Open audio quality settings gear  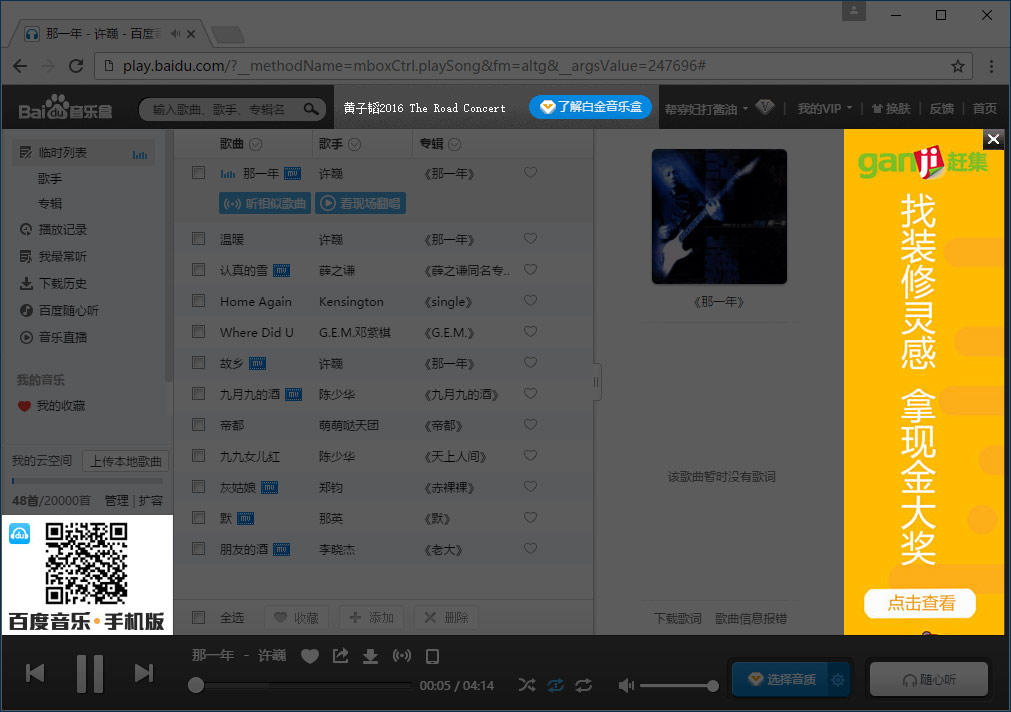(838, 680)
